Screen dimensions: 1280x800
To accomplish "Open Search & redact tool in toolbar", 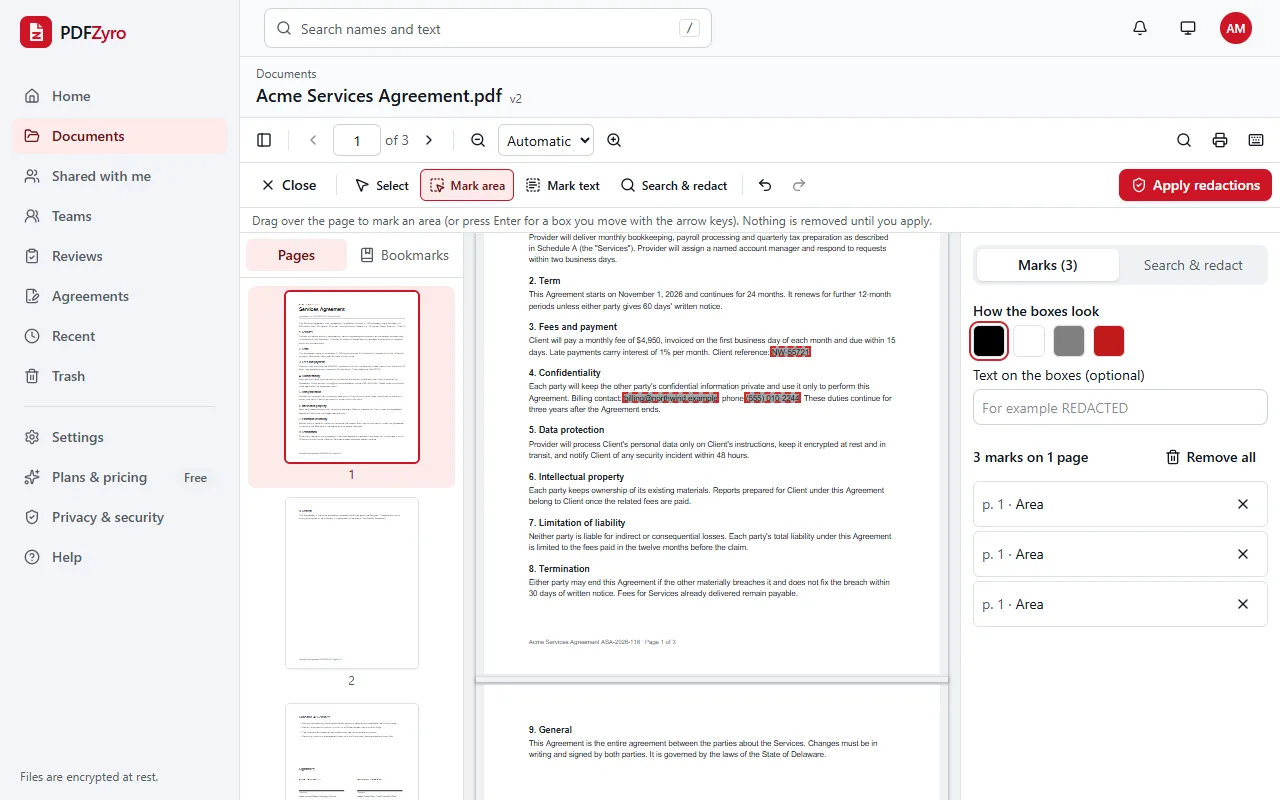I will point(674,185).
